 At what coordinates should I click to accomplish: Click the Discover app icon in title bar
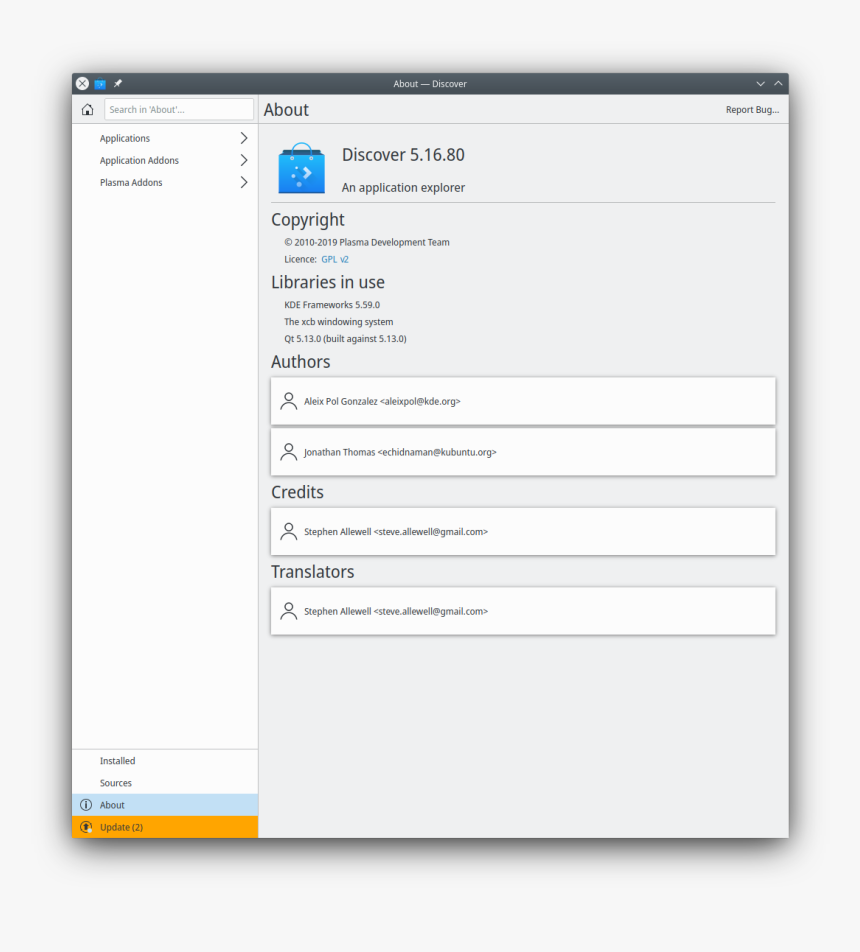[x=100, y=84]
